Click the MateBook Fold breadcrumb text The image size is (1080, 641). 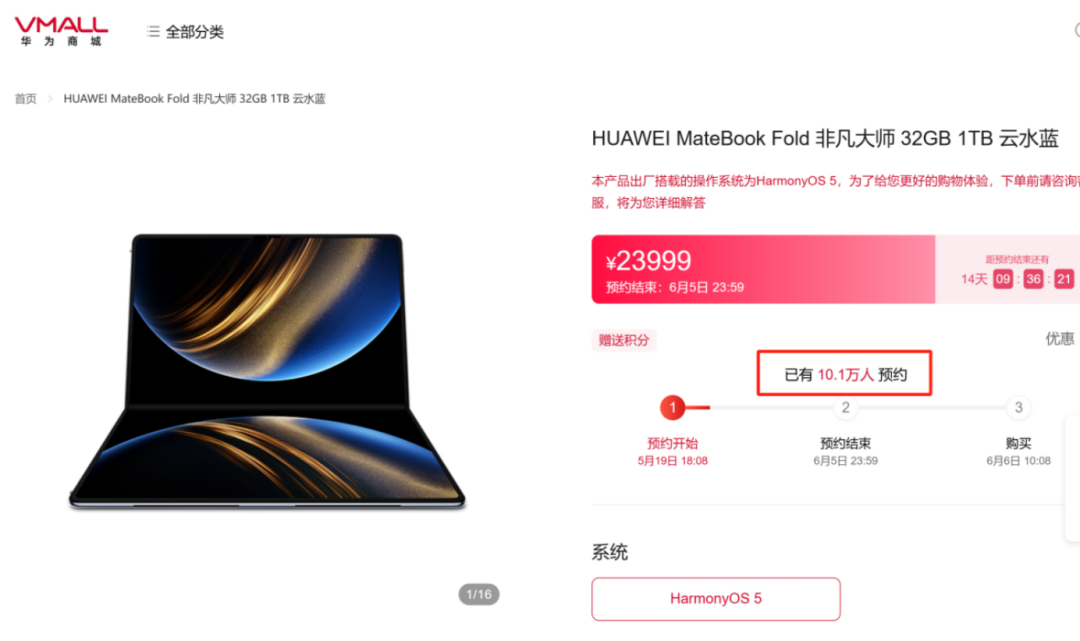click(x=194, y=99)
